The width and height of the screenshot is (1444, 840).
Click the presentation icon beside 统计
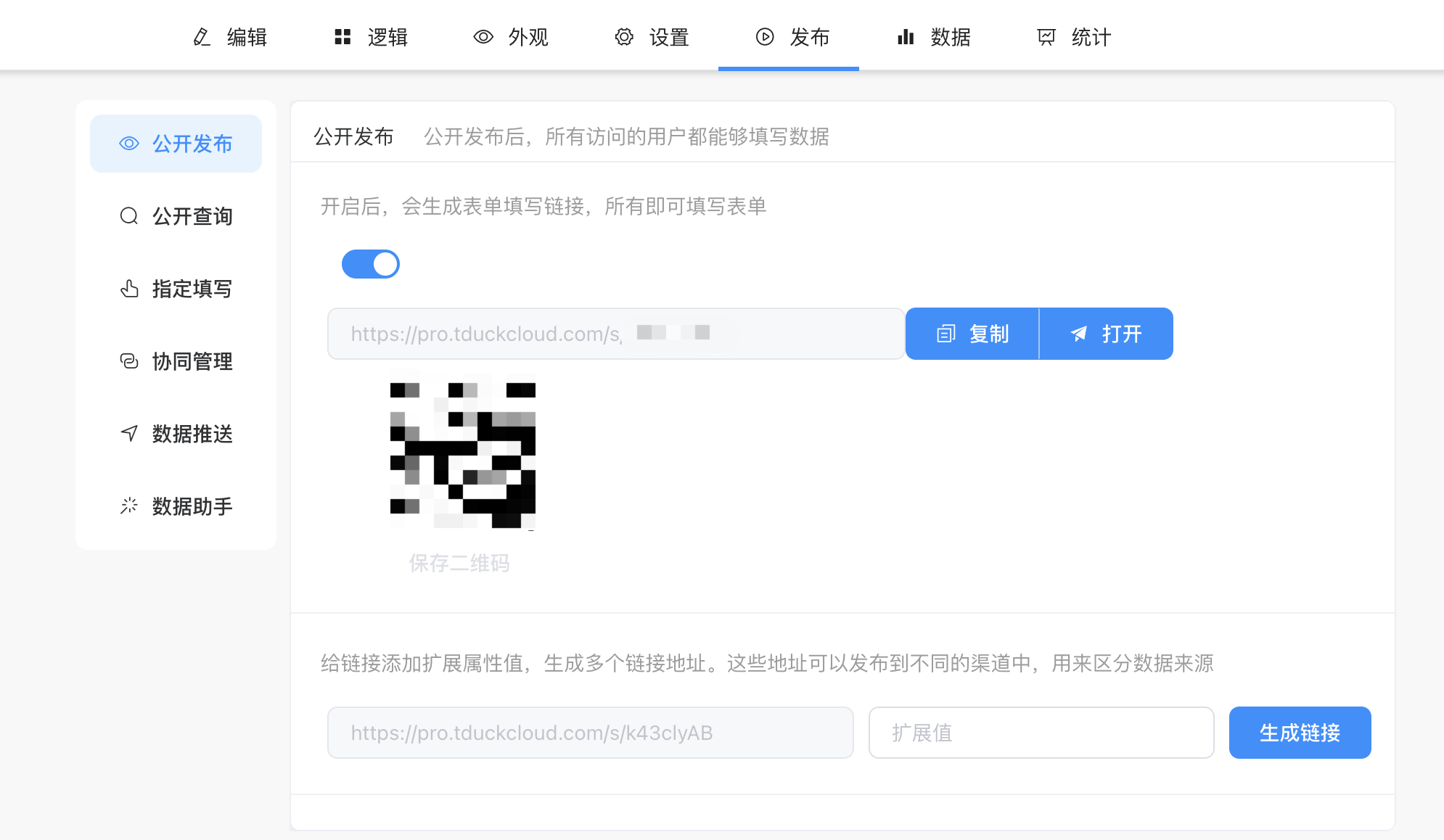pos(1046,37)
